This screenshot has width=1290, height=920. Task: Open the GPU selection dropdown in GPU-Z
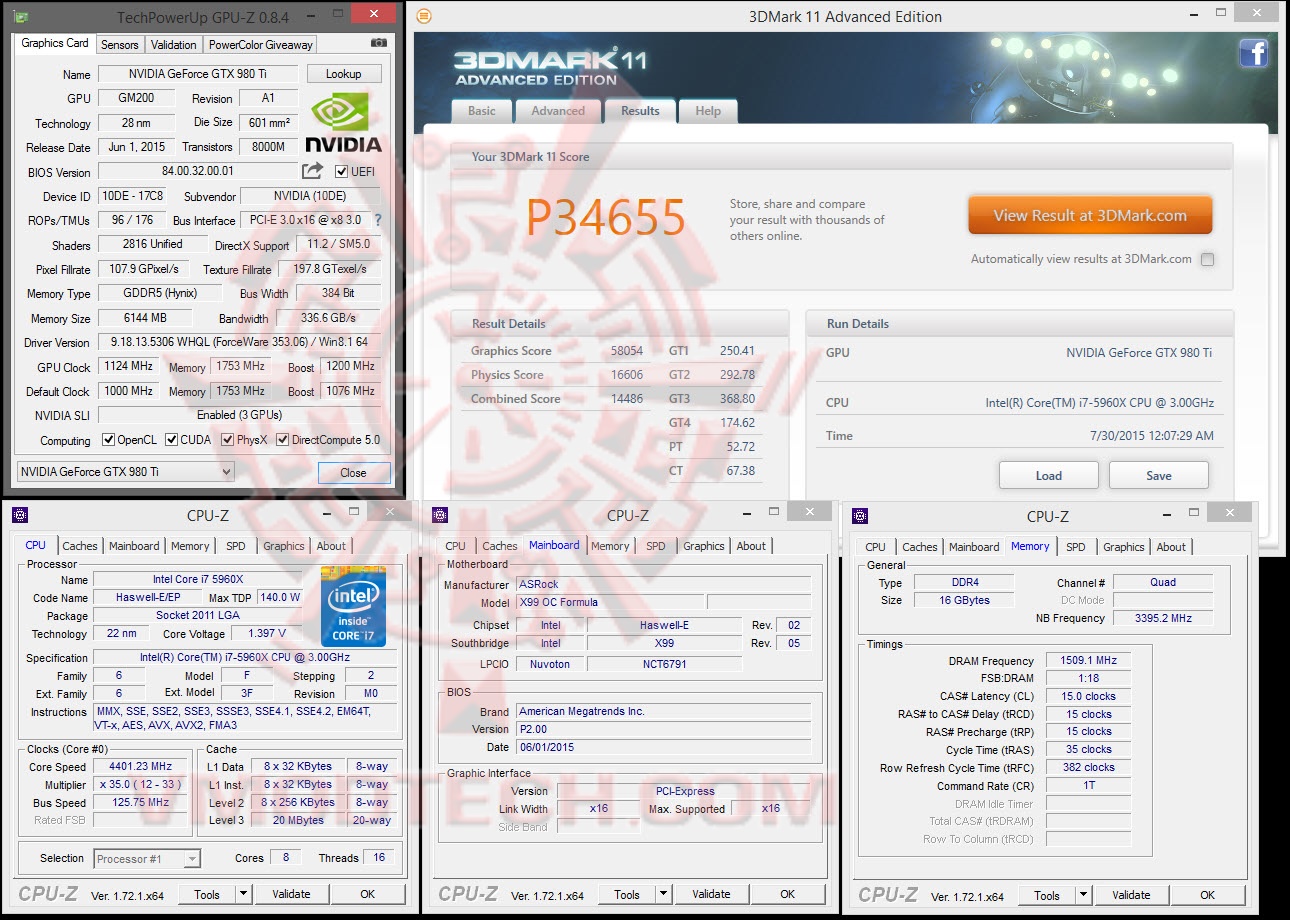[x=126, y=472]
